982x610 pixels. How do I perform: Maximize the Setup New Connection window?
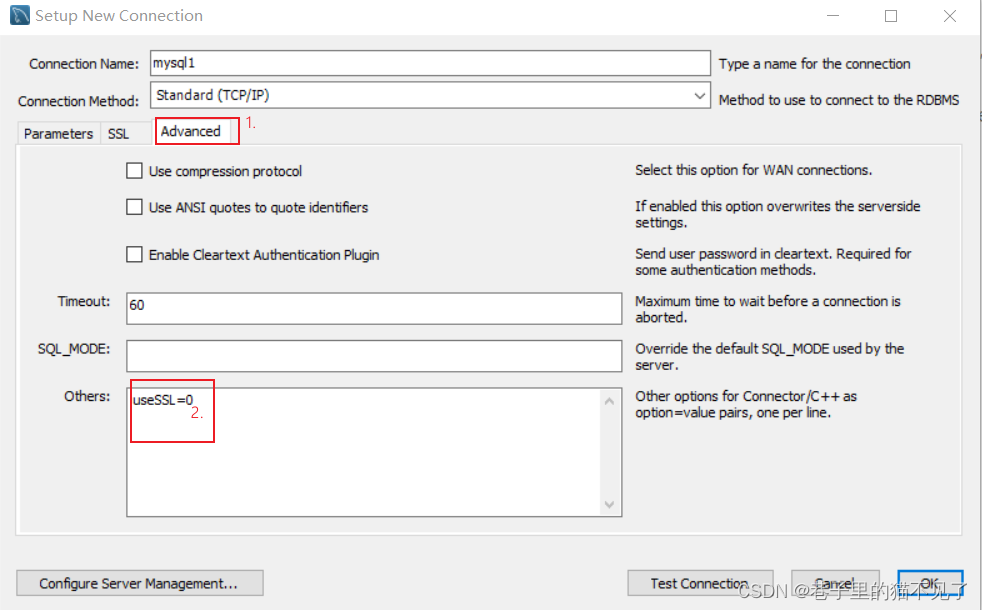[x=891, y=16]
